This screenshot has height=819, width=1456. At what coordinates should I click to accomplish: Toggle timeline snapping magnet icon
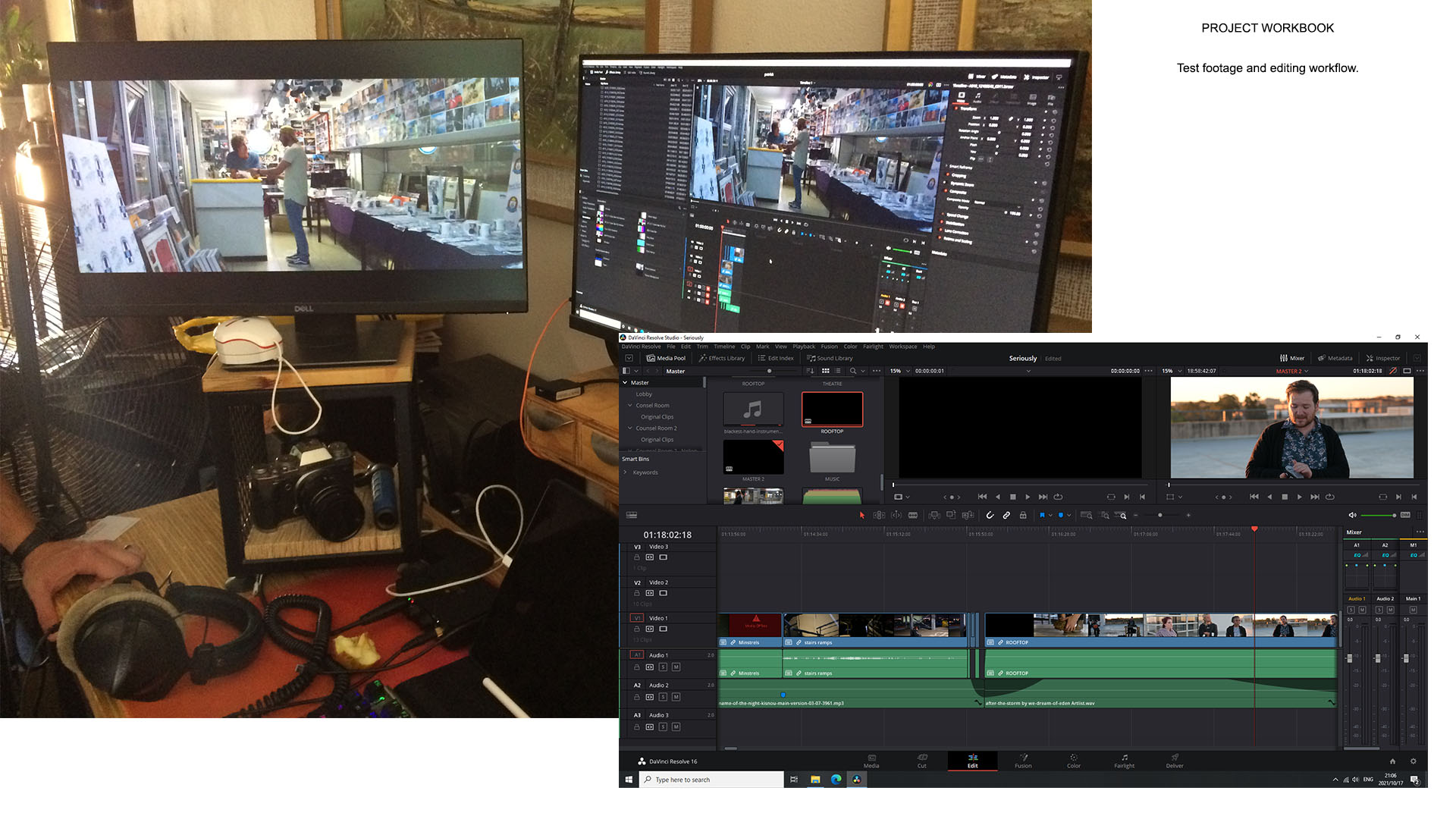pos(990,516)
